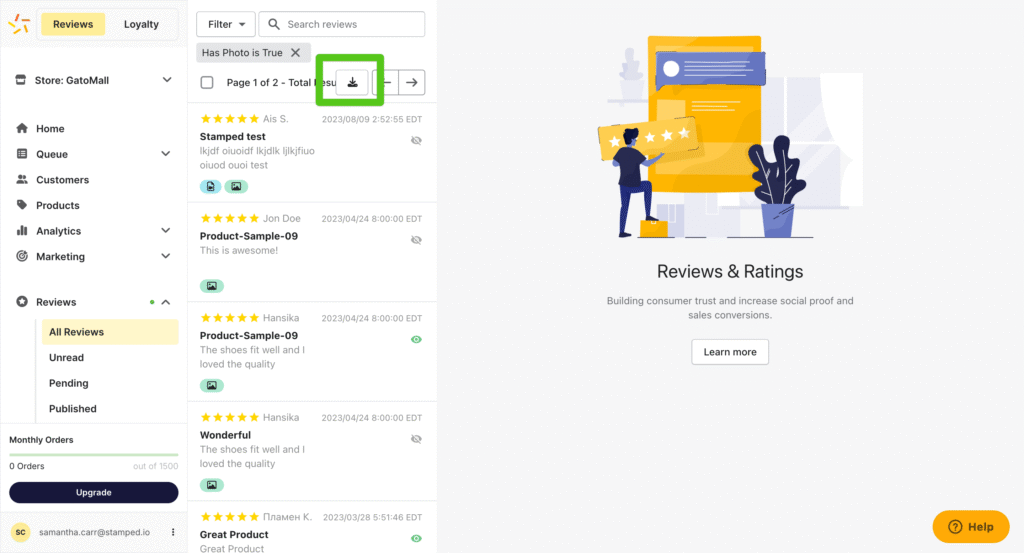Switch to the Loyalty tab
1024x553 pixels.
click(x=141, y=24)
